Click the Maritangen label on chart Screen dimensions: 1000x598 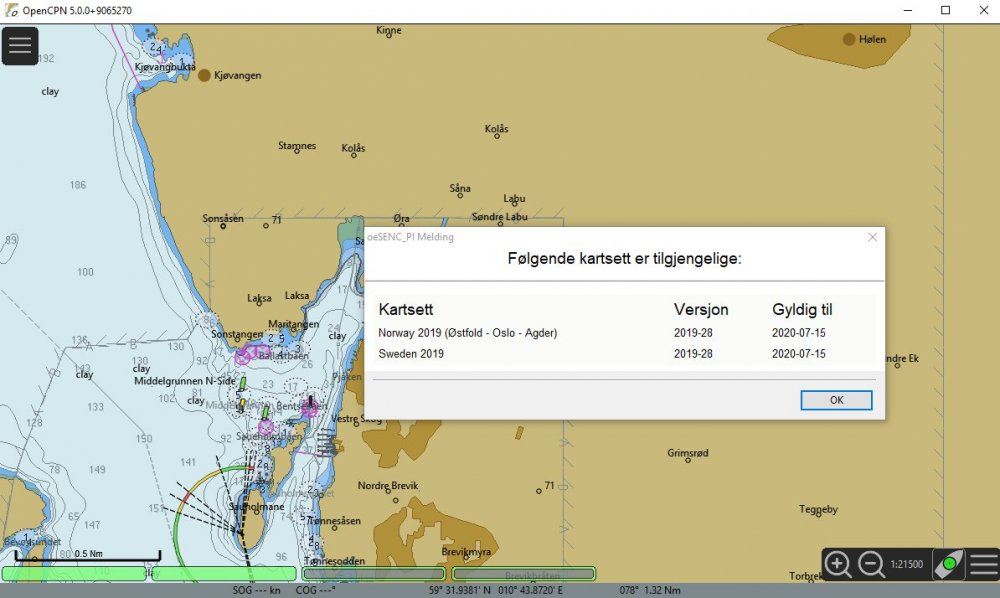(x=293, y=324)
